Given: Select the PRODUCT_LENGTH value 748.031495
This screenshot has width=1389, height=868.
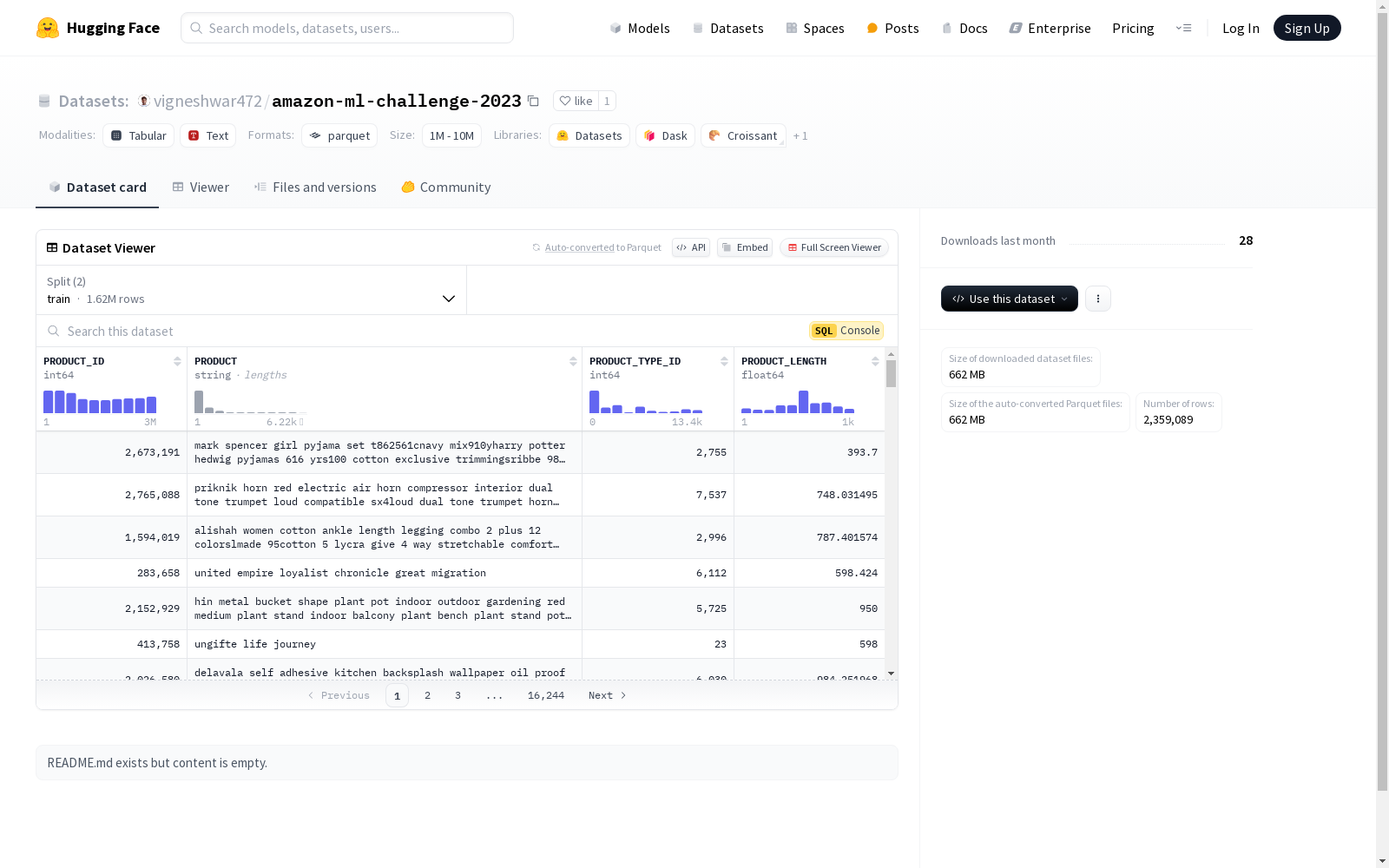Looking at the screenshot, I should coord(809,495).
